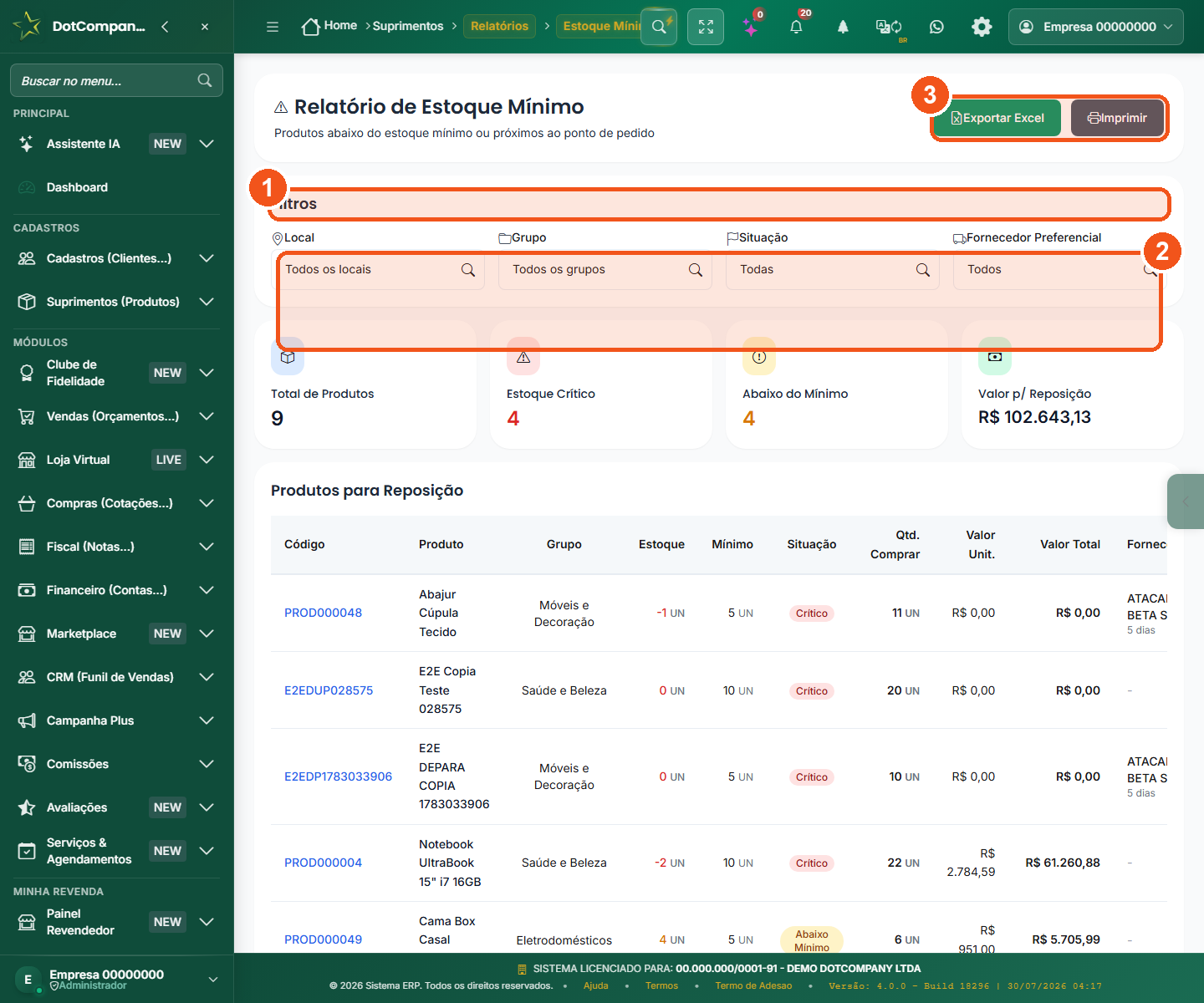Open the Serviços & Agendamentos menu item
1204x1003 pixels.
point(117,851)
